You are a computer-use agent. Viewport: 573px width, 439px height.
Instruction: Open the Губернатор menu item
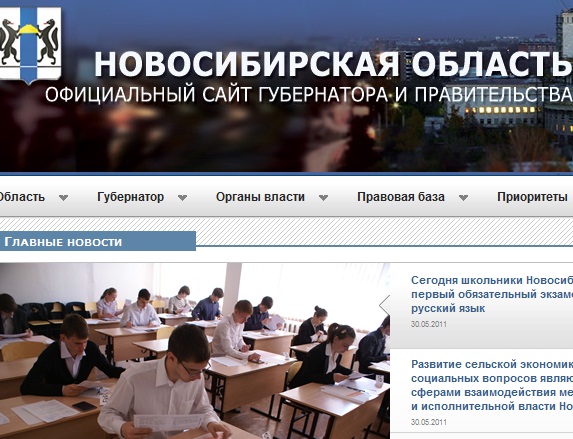[x=130, y=197]
